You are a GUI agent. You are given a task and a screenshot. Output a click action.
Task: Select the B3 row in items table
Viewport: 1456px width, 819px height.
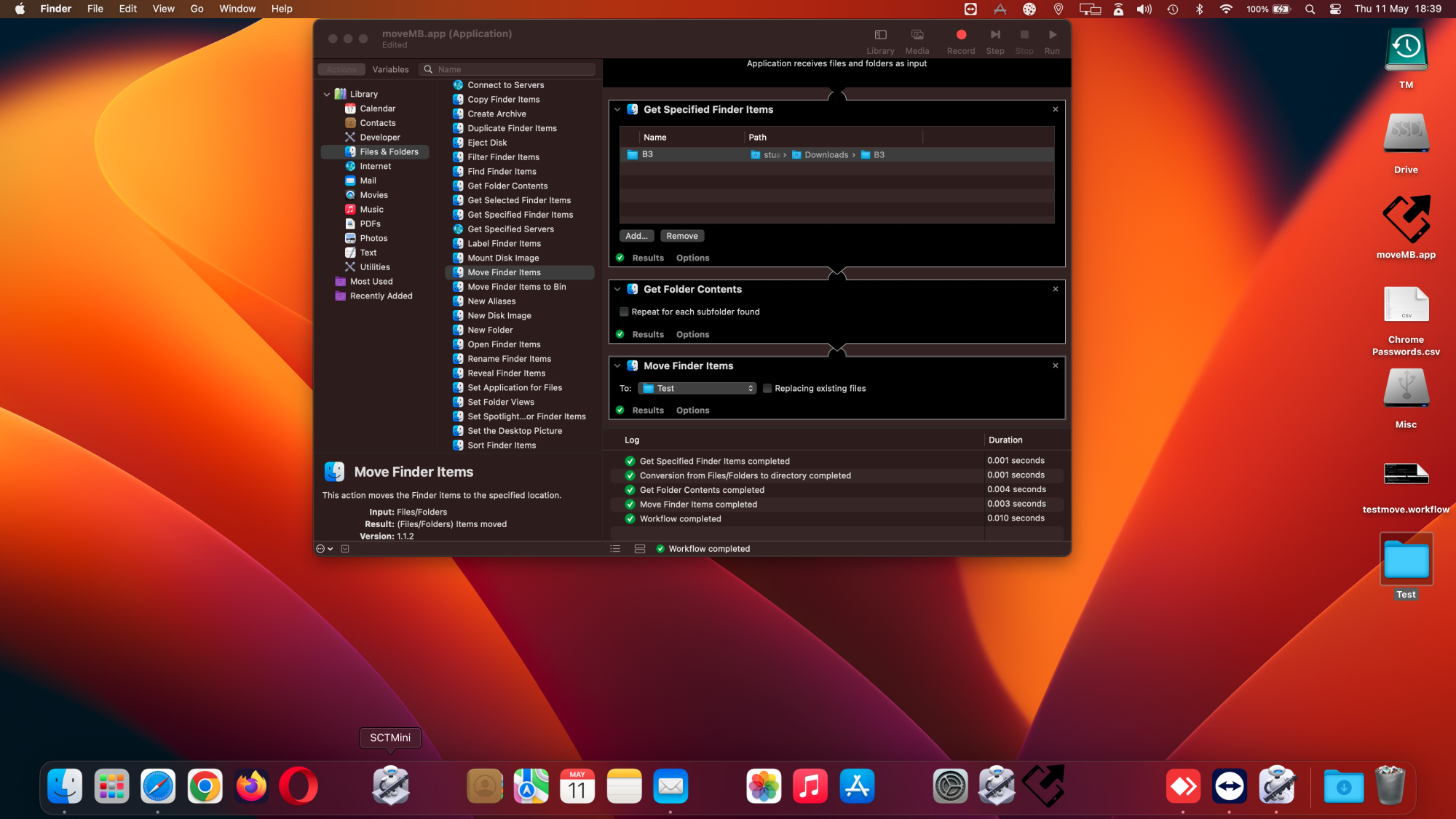point(837,155)
